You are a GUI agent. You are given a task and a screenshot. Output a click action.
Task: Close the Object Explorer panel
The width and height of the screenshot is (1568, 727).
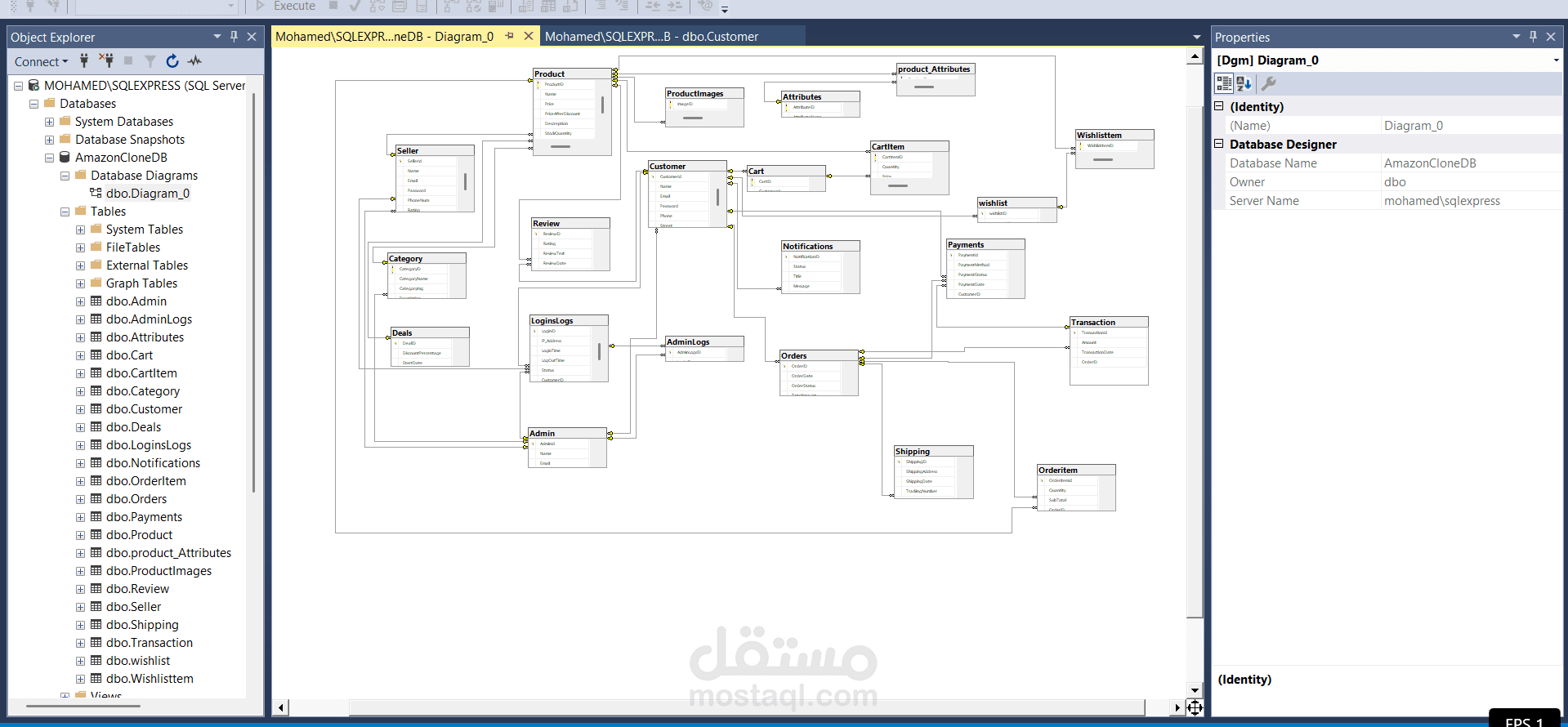[x=252, y=37]
